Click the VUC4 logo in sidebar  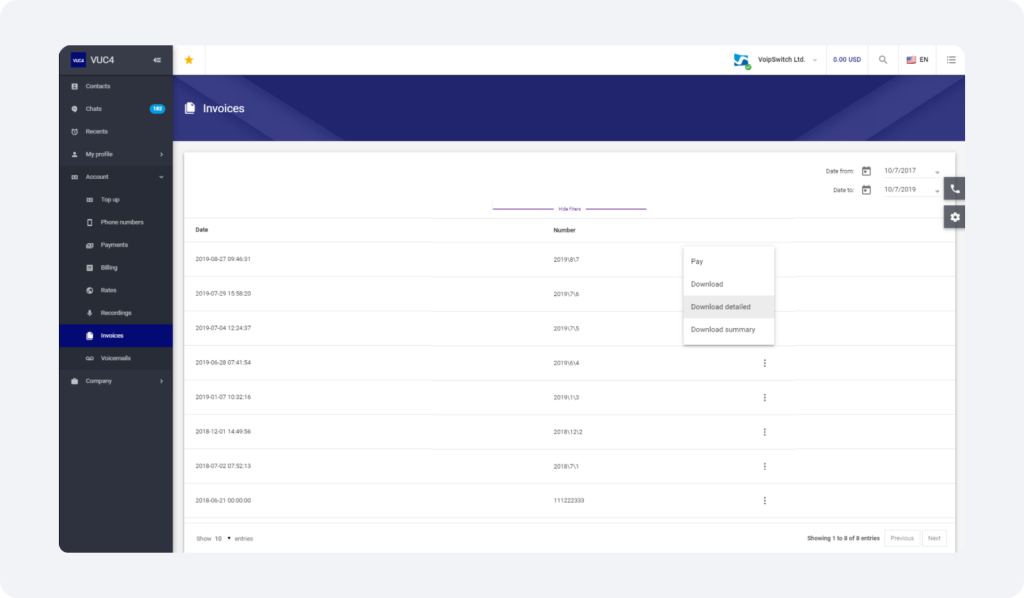pyautogui.click(x=78, y=60)
